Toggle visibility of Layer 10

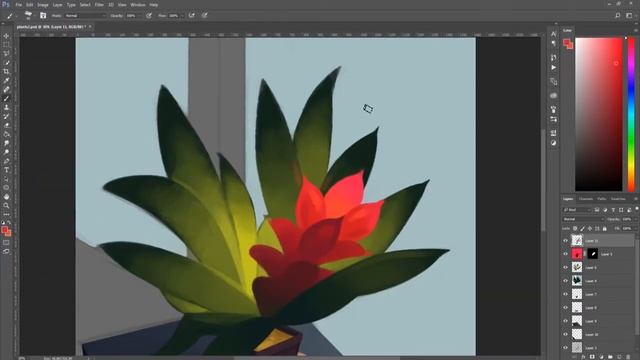[x=566, y=334]
